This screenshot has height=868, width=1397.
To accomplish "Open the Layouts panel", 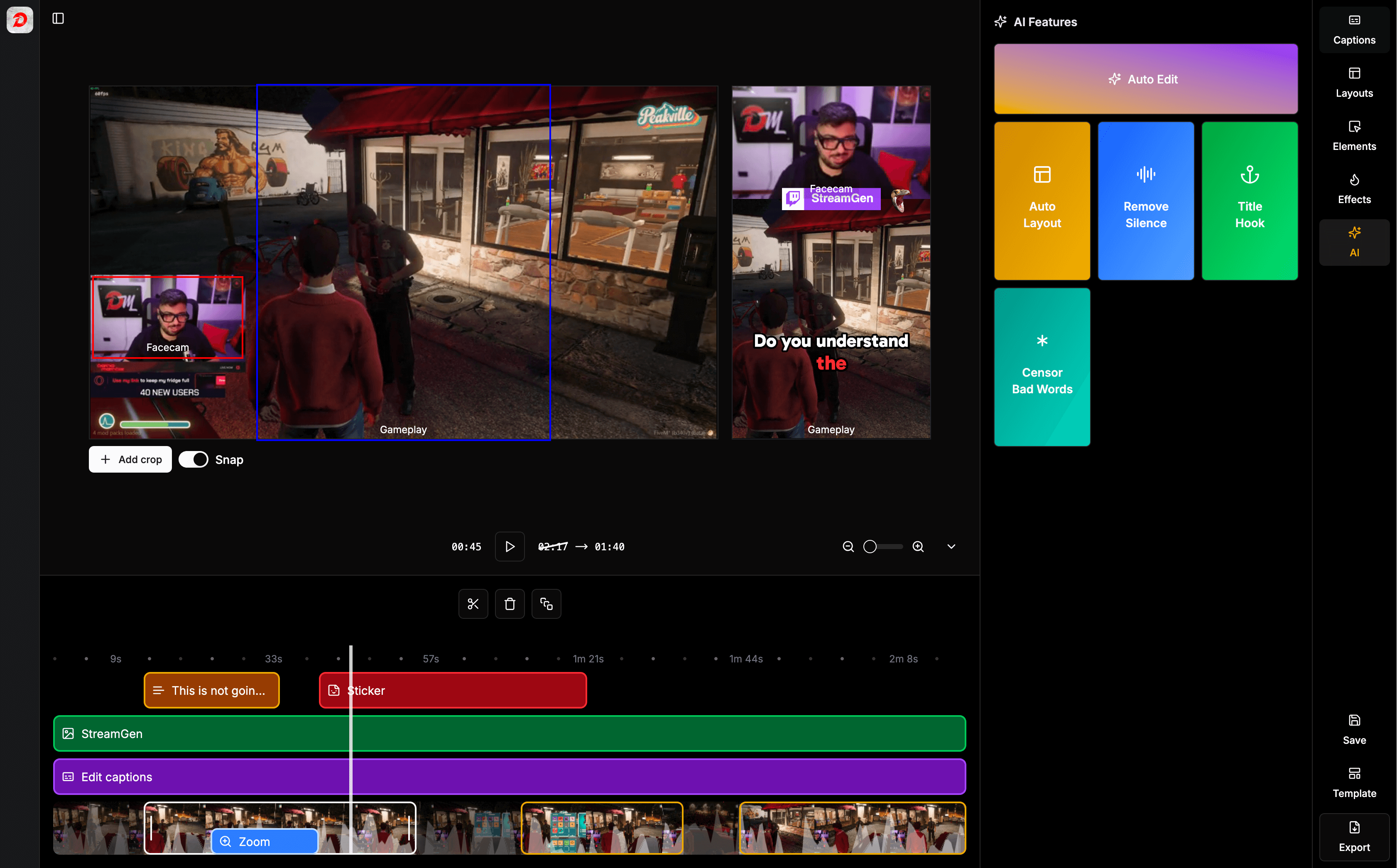I will coord(1354,81).
